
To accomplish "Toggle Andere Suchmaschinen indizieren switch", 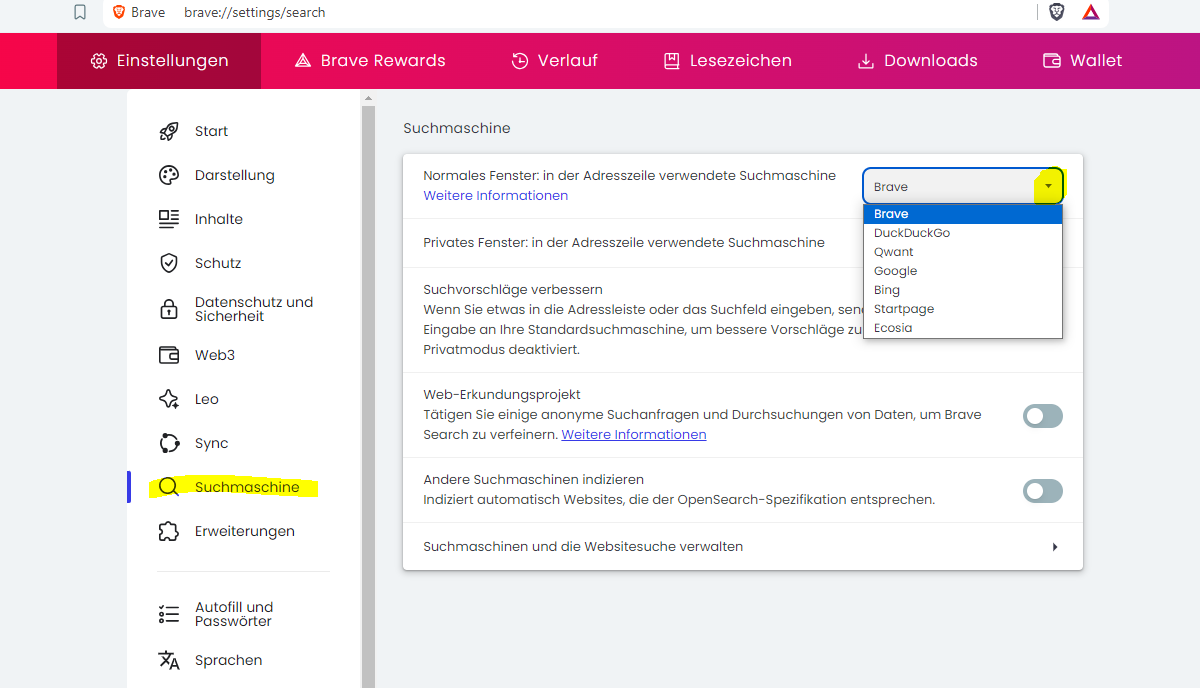I will coord(1043,491).
